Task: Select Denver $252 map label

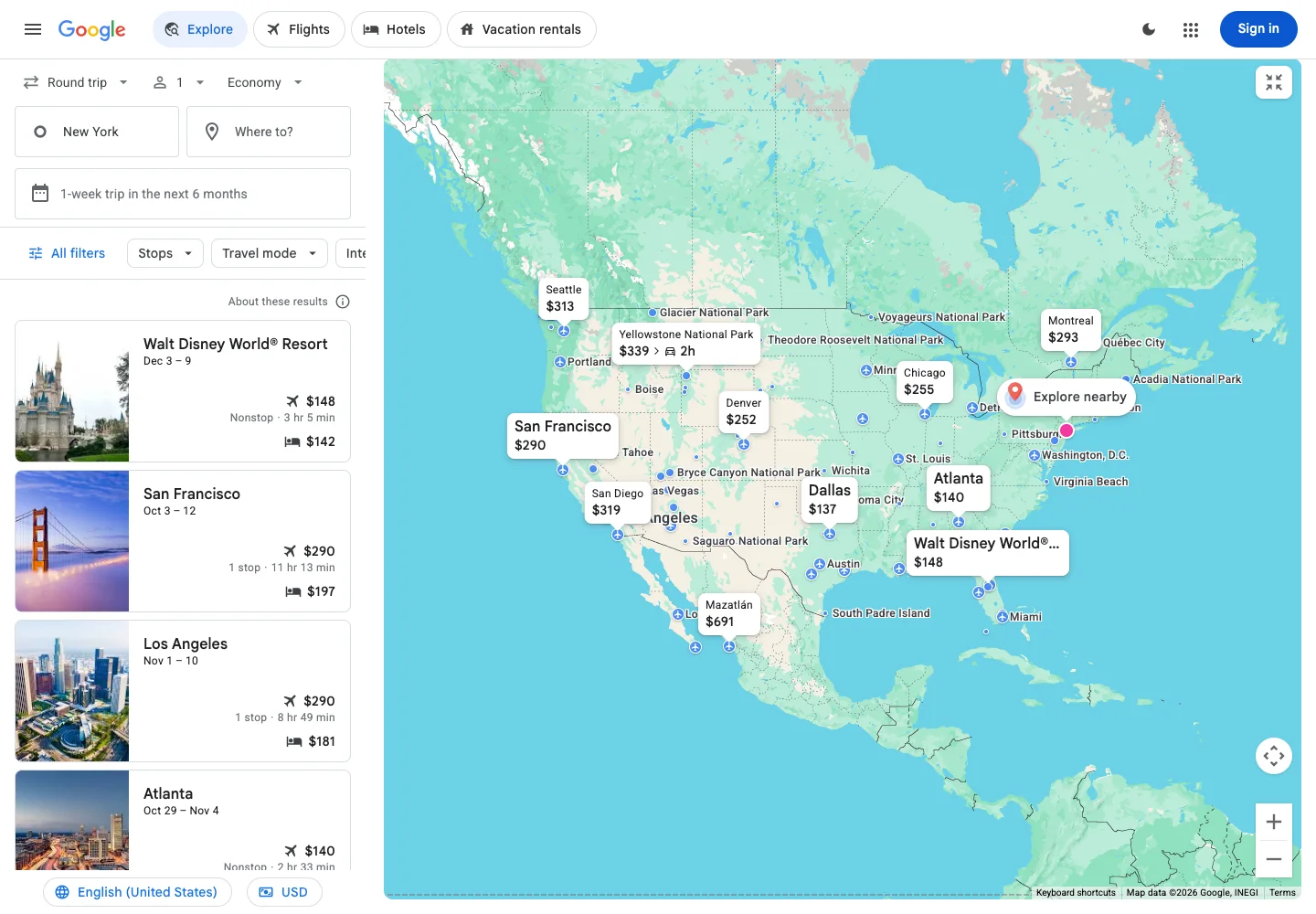Action: tap(743, 411)
